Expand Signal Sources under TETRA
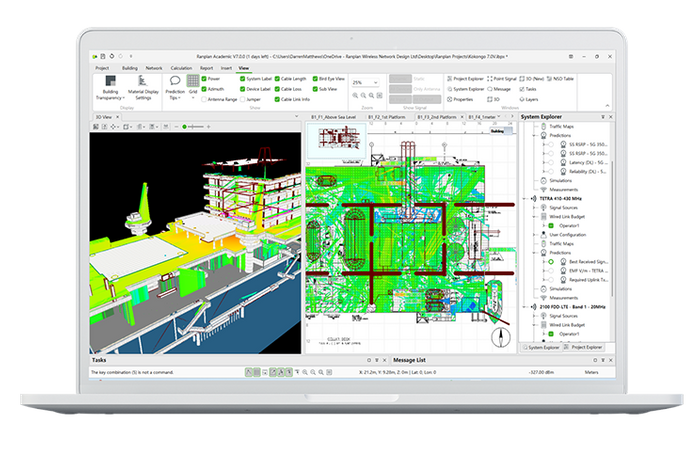Image resolution: width=700 pixels, height=453 pixels. point(534,208)
